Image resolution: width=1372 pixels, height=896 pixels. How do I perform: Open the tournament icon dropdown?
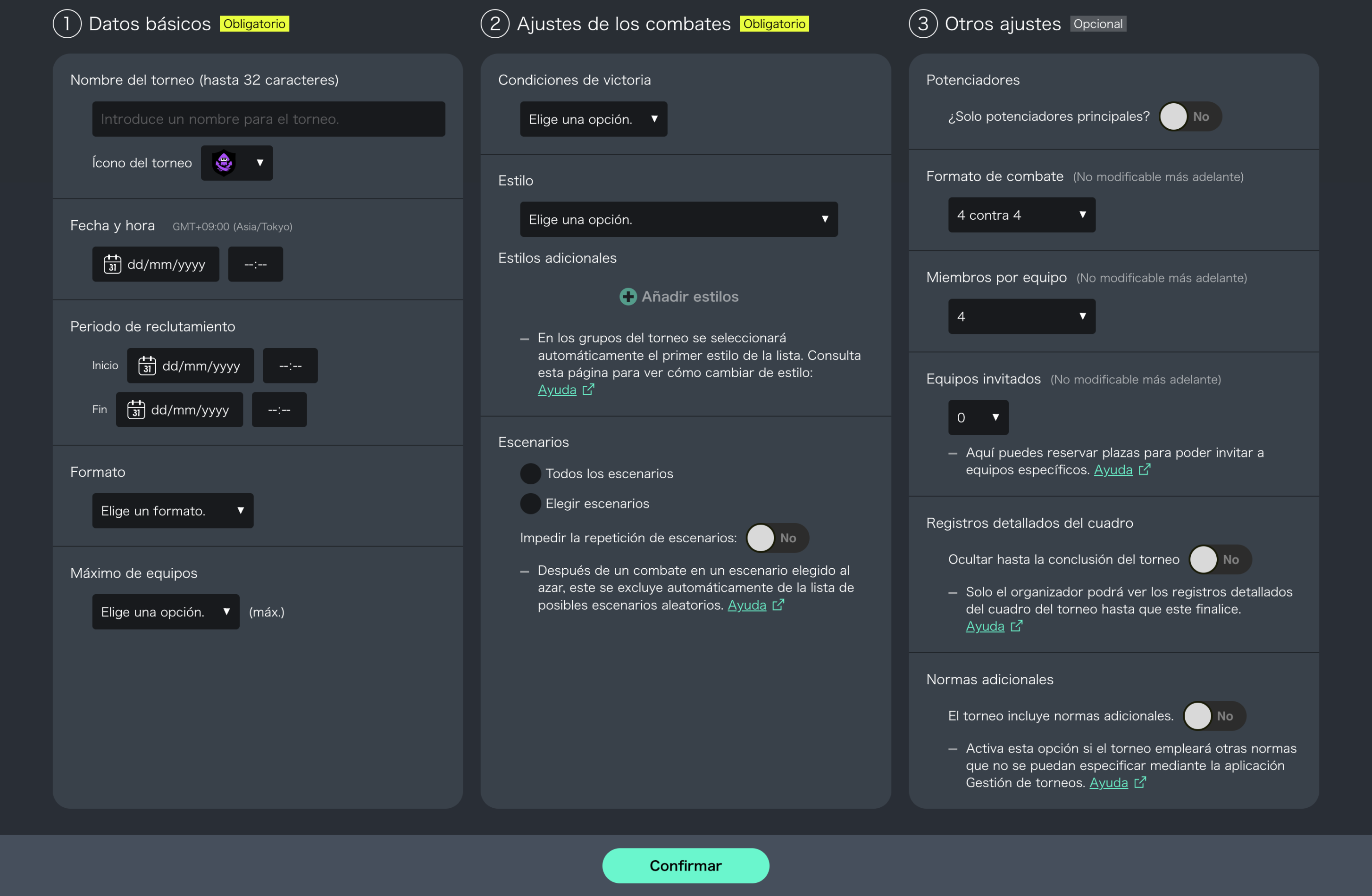coord(236,163)
